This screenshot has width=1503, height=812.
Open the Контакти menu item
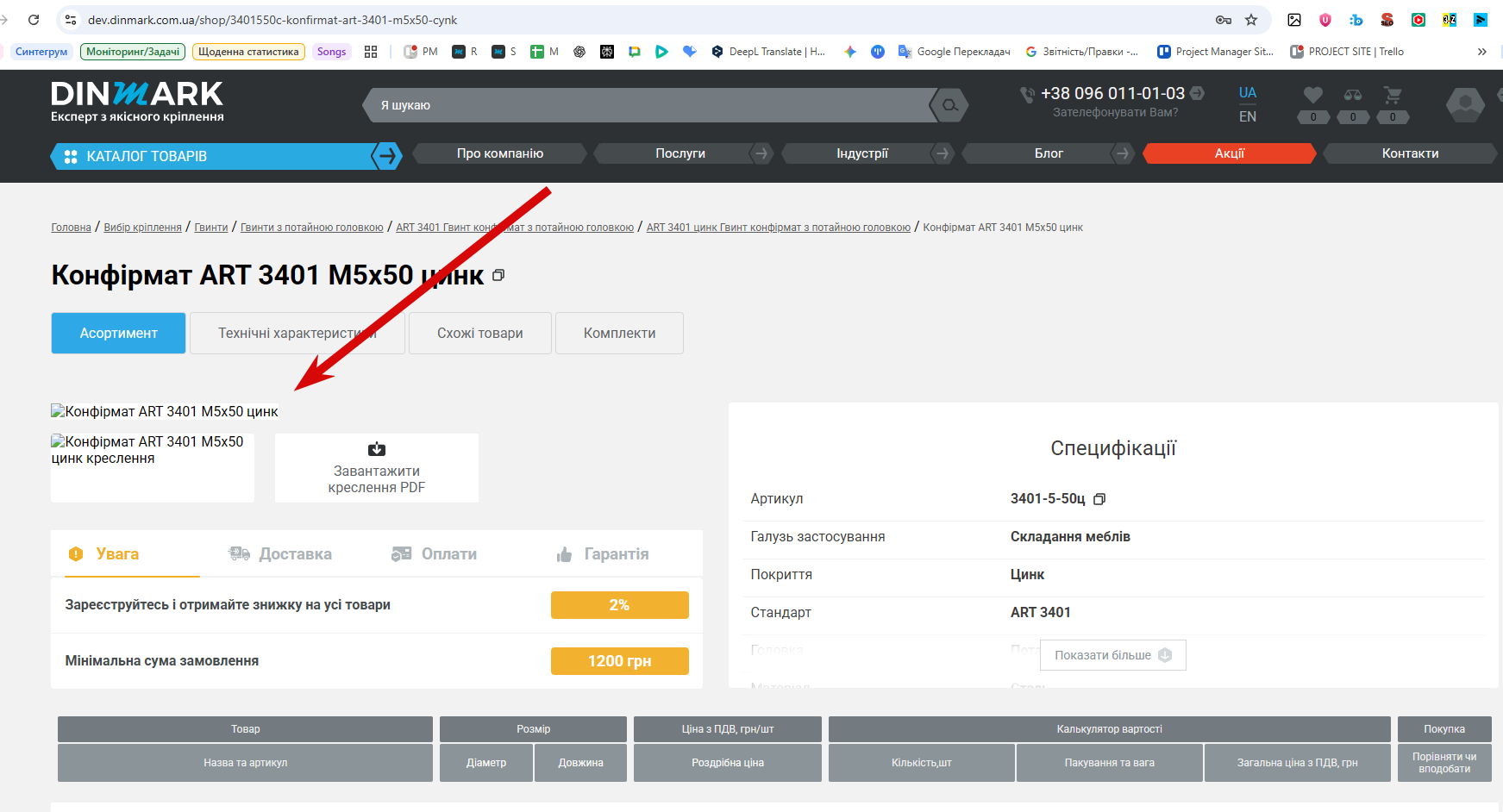pyautogui.click(x=1410, y=153)
